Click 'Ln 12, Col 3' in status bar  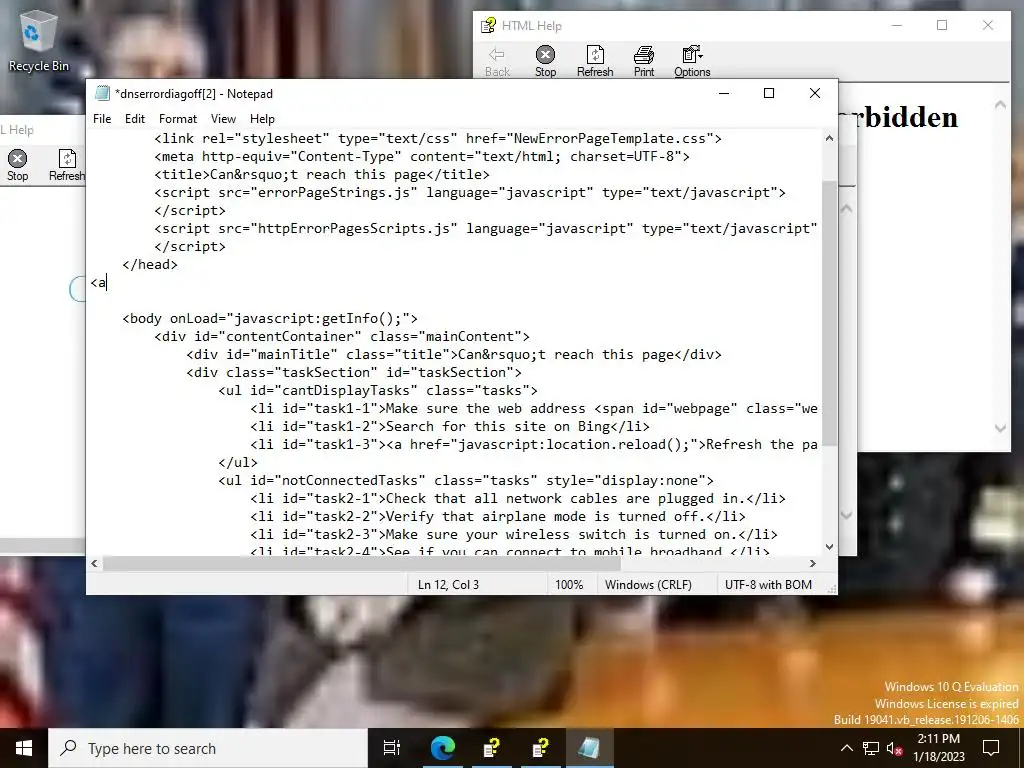(x=448, y=584)
